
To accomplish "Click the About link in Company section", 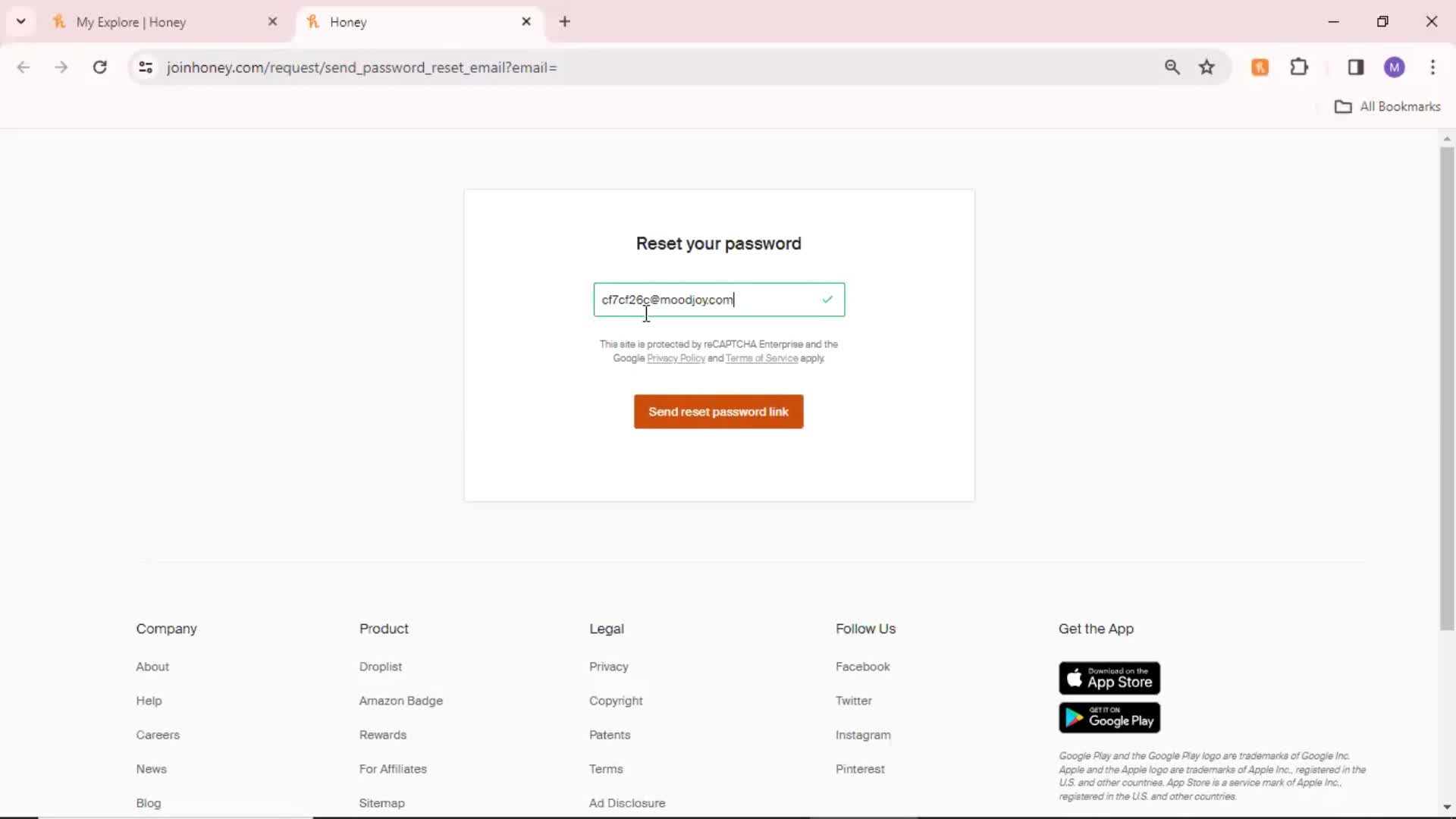I will tap(152, 666).
